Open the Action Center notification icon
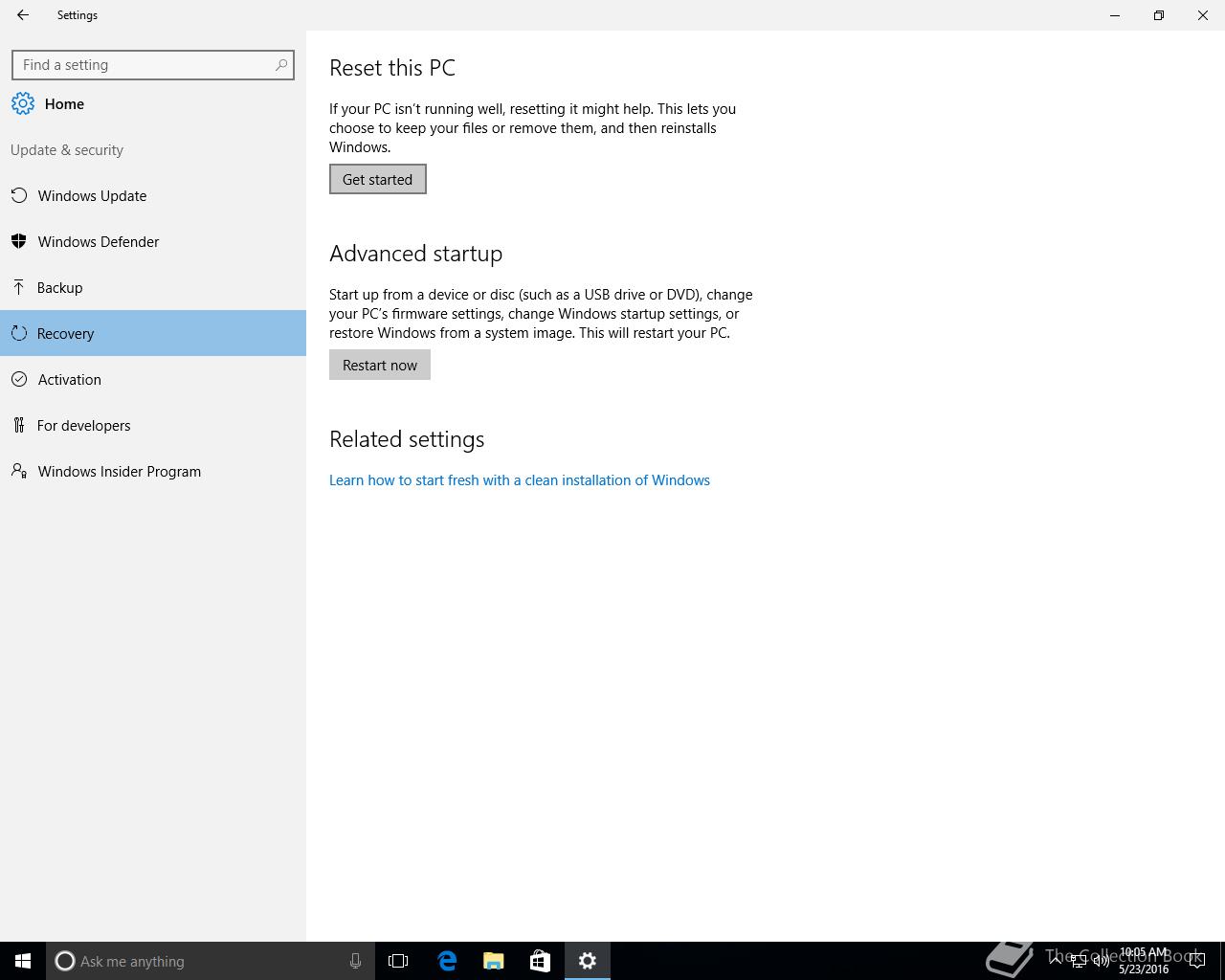The width and height of the screenshot is (1225, 980). point(1196,961)
